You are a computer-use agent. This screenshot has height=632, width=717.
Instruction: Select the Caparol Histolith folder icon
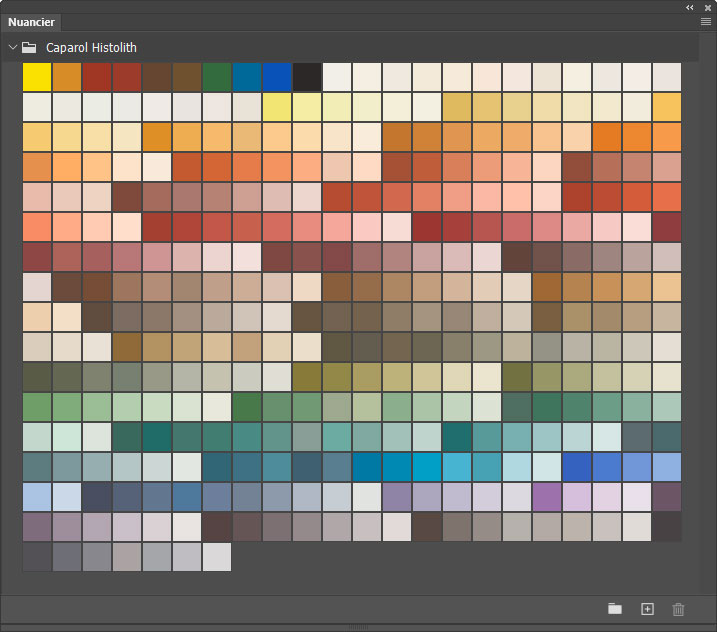(x=30, y=47)
